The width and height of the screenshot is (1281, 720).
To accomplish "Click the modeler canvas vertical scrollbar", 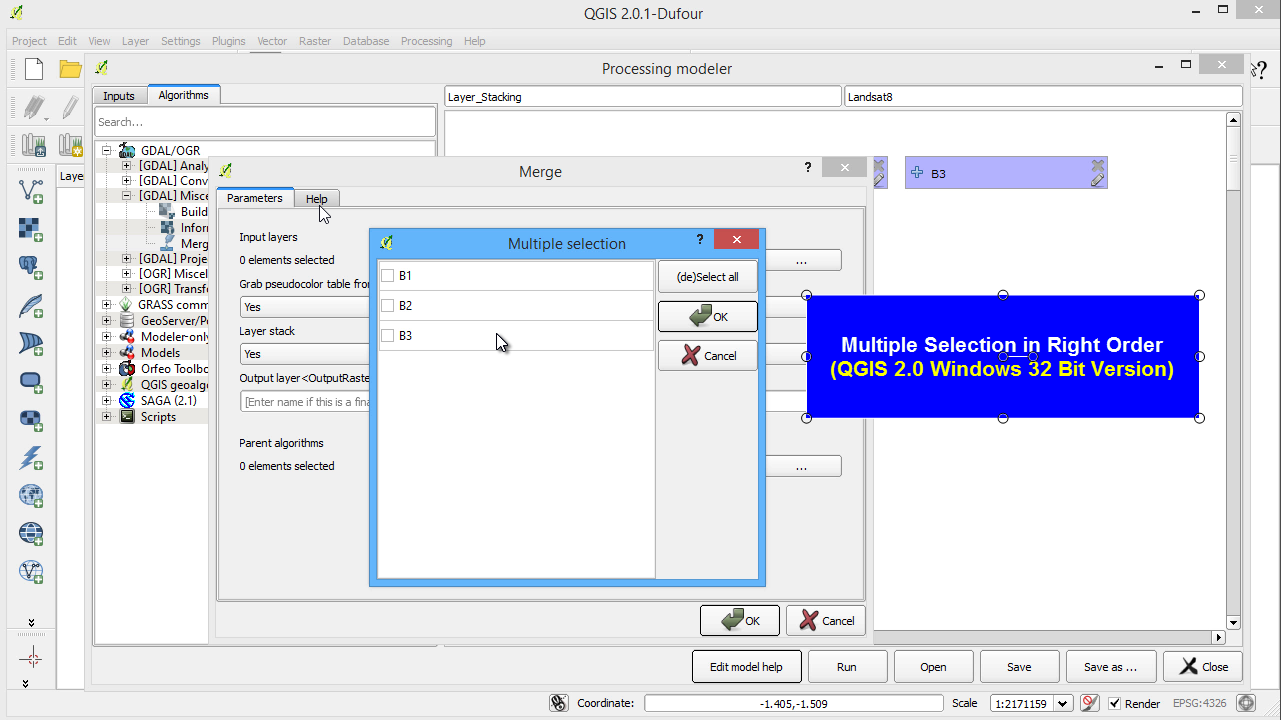I will click(x=1233, y=371).
